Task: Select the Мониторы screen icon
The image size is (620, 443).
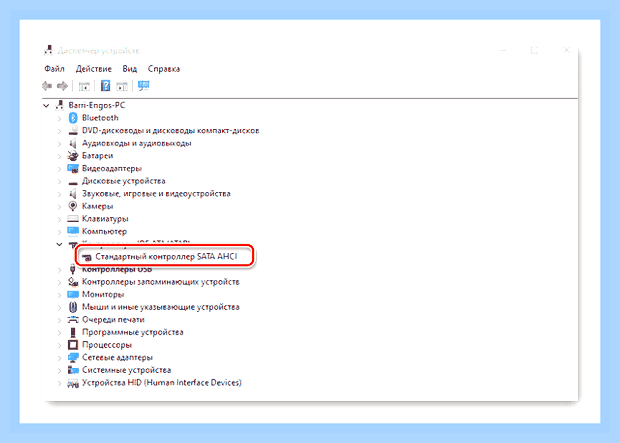Action: [73, 294]
